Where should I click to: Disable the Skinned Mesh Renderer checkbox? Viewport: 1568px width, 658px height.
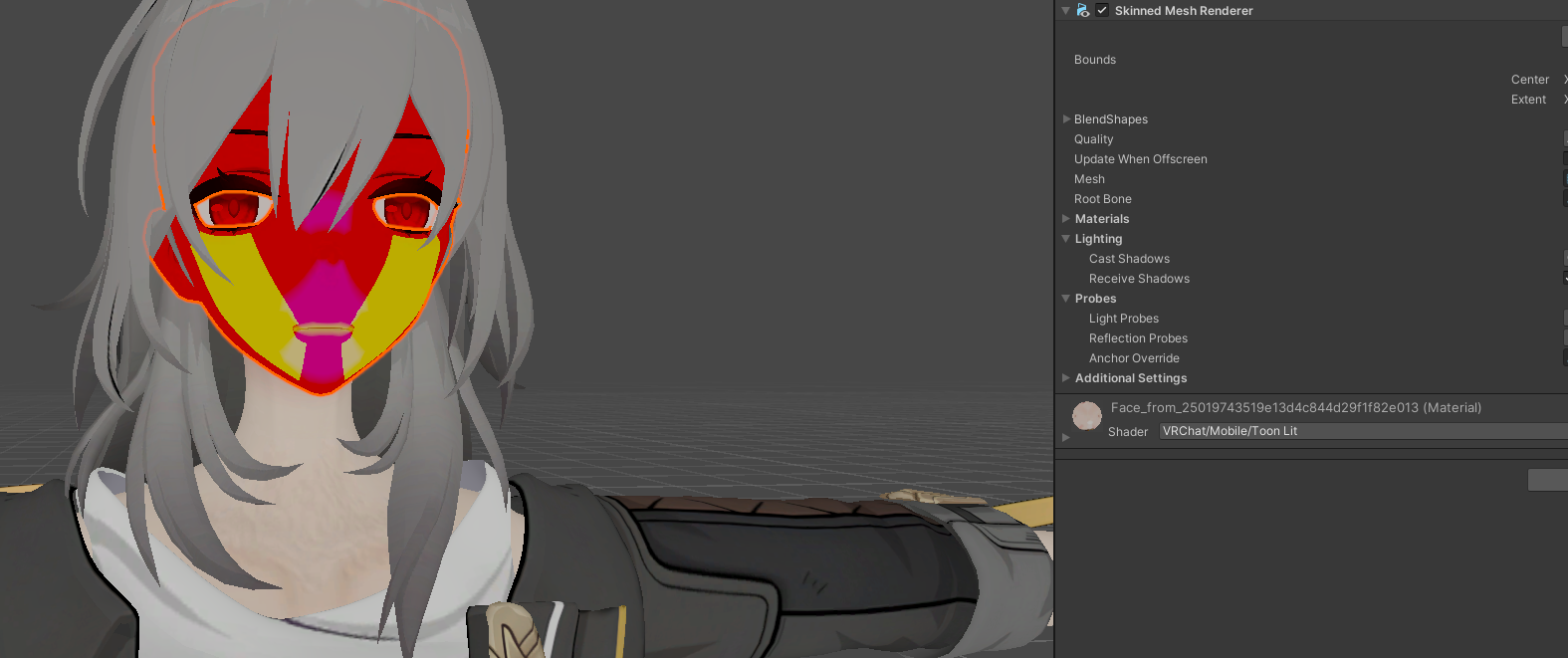1102,10
